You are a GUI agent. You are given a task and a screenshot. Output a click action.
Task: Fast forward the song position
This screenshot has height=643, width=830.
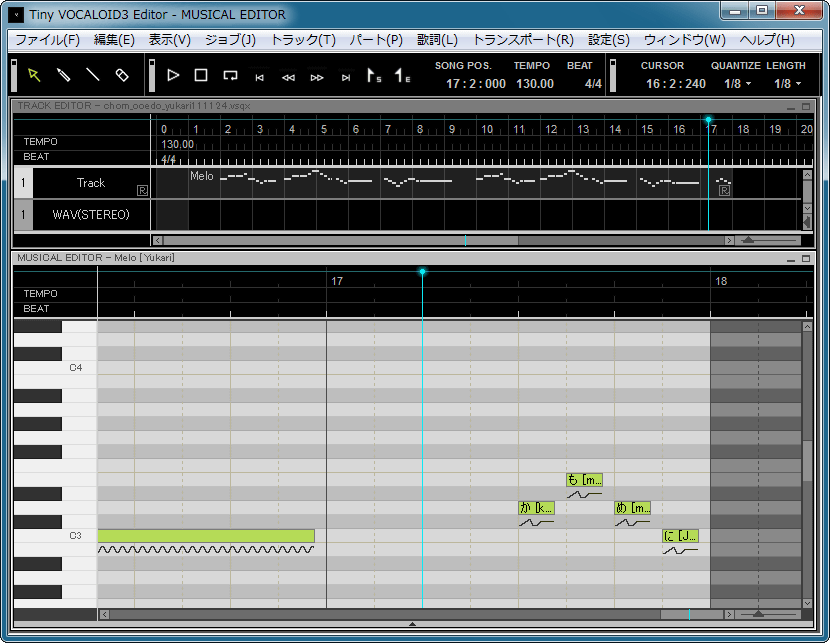[x=317, y=78]
